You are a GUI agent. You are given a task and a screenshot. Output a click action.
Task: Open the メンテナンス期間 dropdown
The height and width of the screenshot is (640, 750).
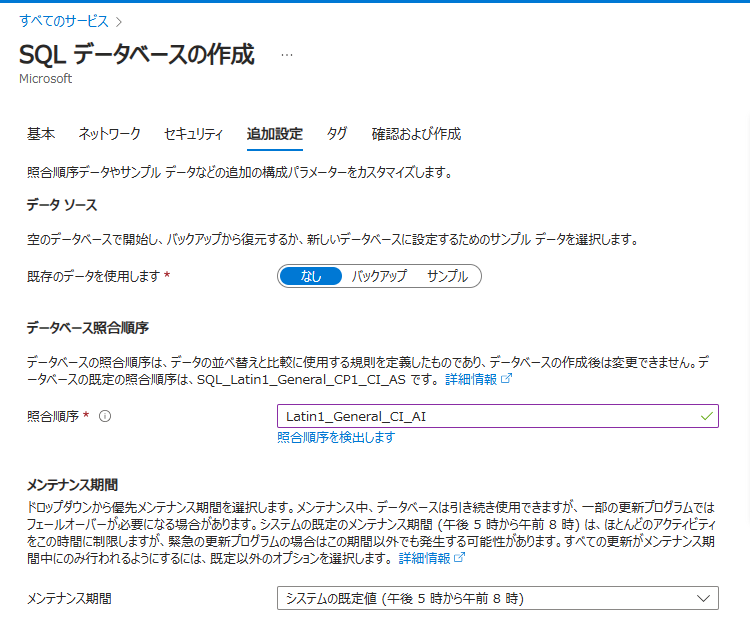[497, 598]
